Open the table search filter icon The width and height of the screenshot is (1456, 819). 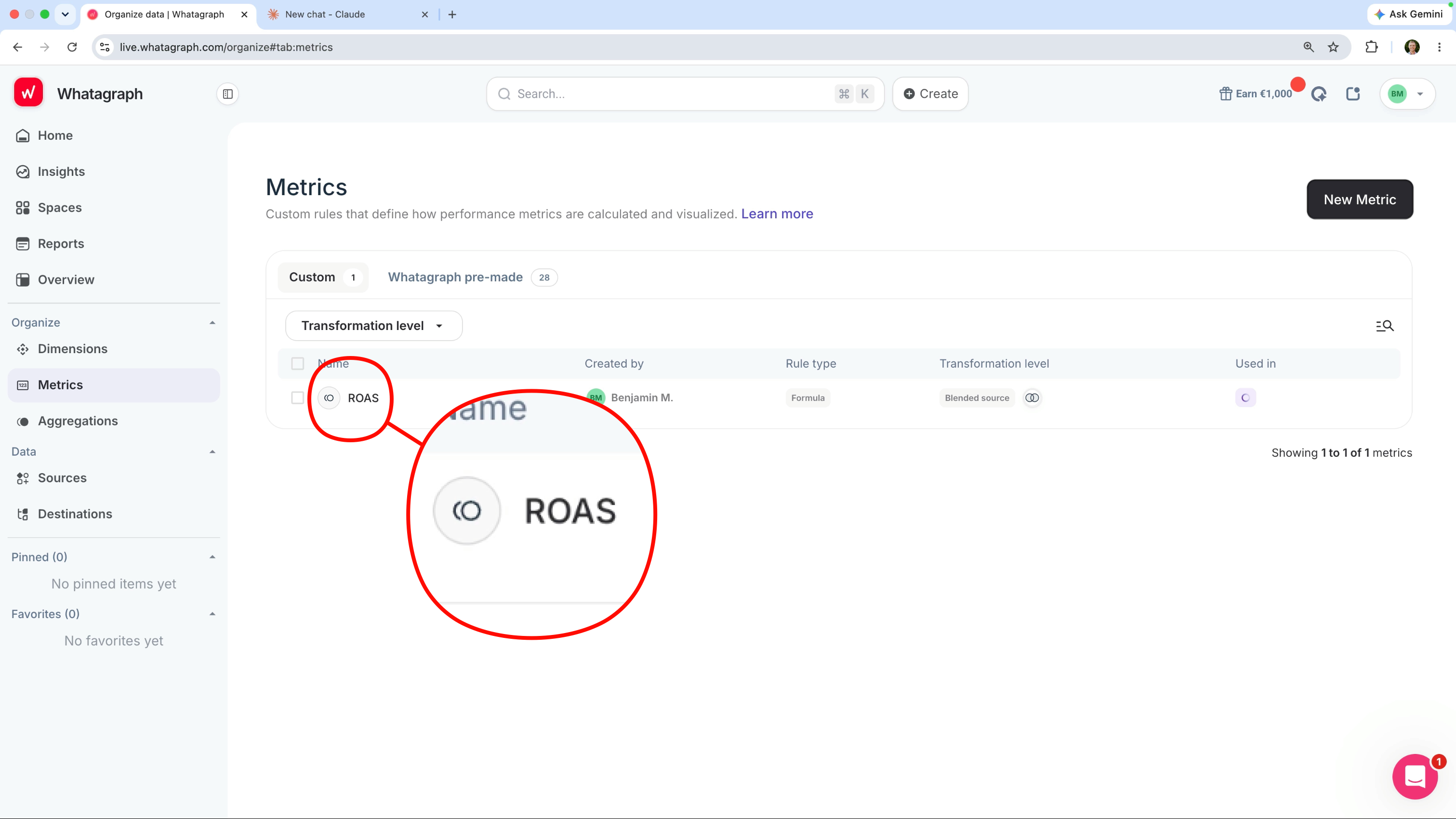coord(1385,326)
